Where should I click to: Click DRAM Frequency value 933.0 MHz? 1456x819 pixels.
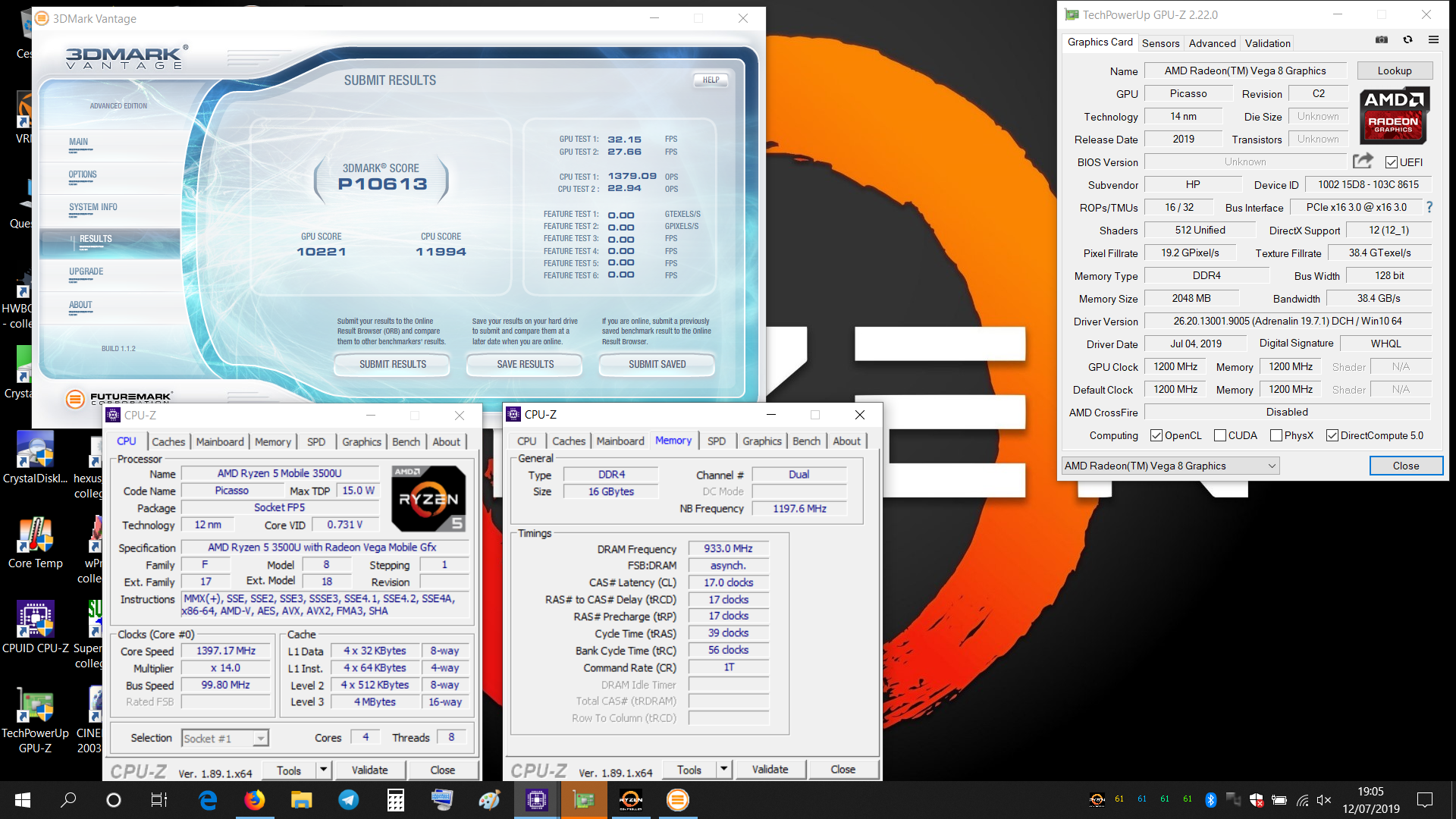728,548
